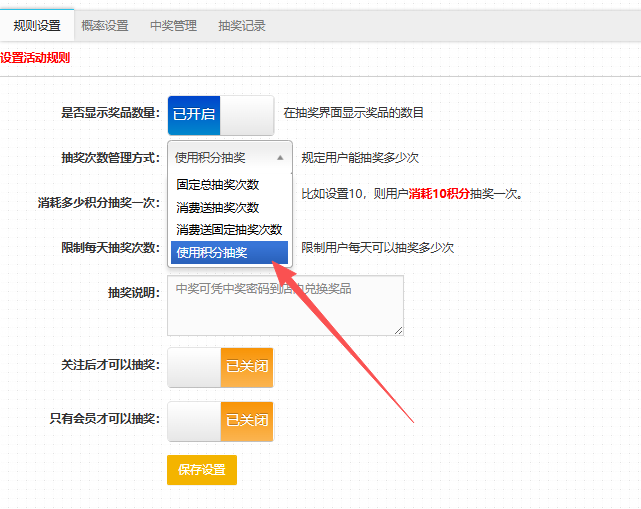Click the red 设置活动规则 heading
Image resolution: width=641 pixels, height=509 pixels.
pyautogui.click(x=35, y=58)
